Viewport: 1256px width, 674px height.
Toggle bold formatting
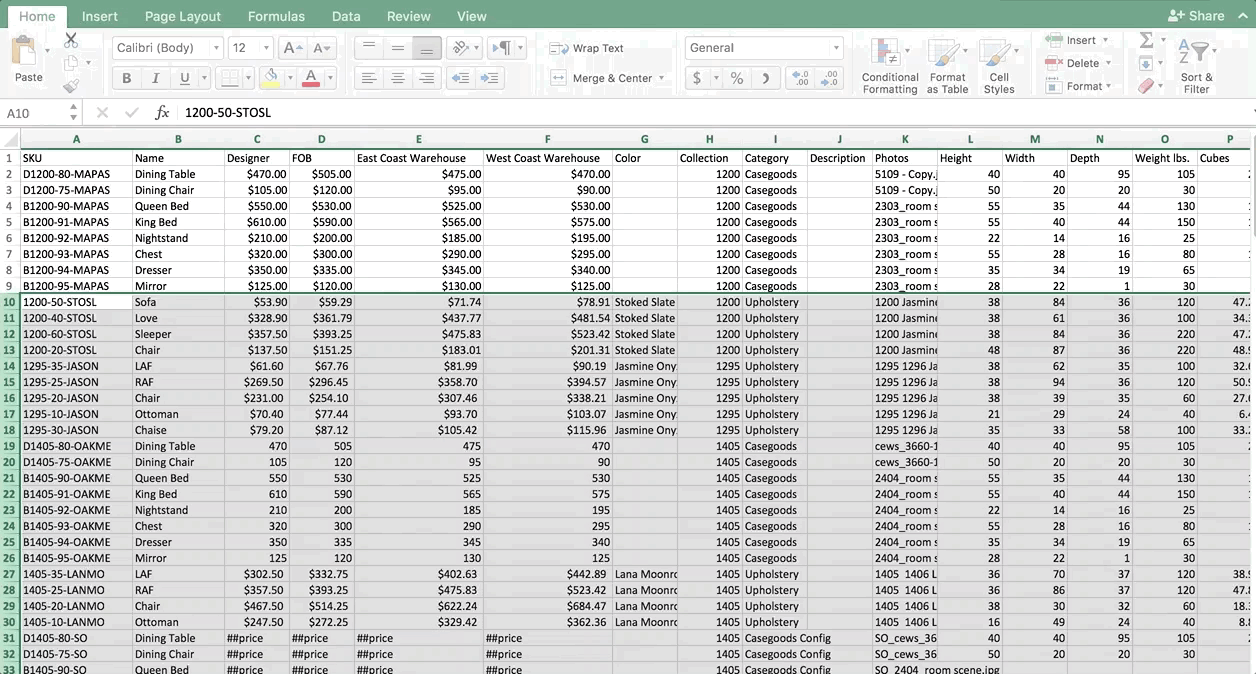coord(126,78)
